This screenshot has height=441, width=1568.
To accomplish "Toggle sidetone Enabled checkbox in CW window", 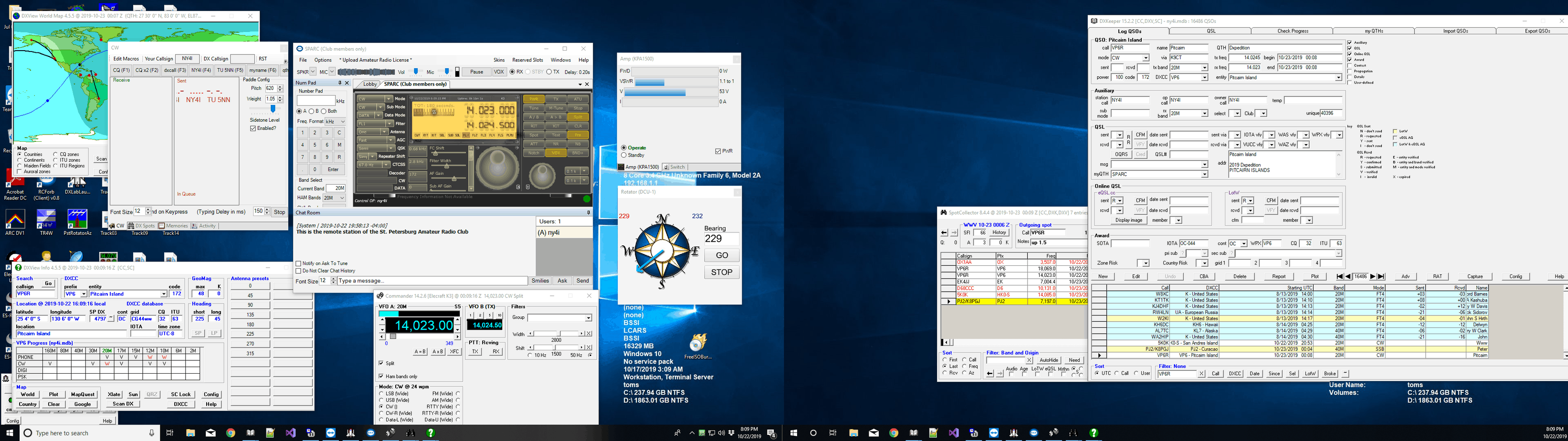I will coord(253,128).
